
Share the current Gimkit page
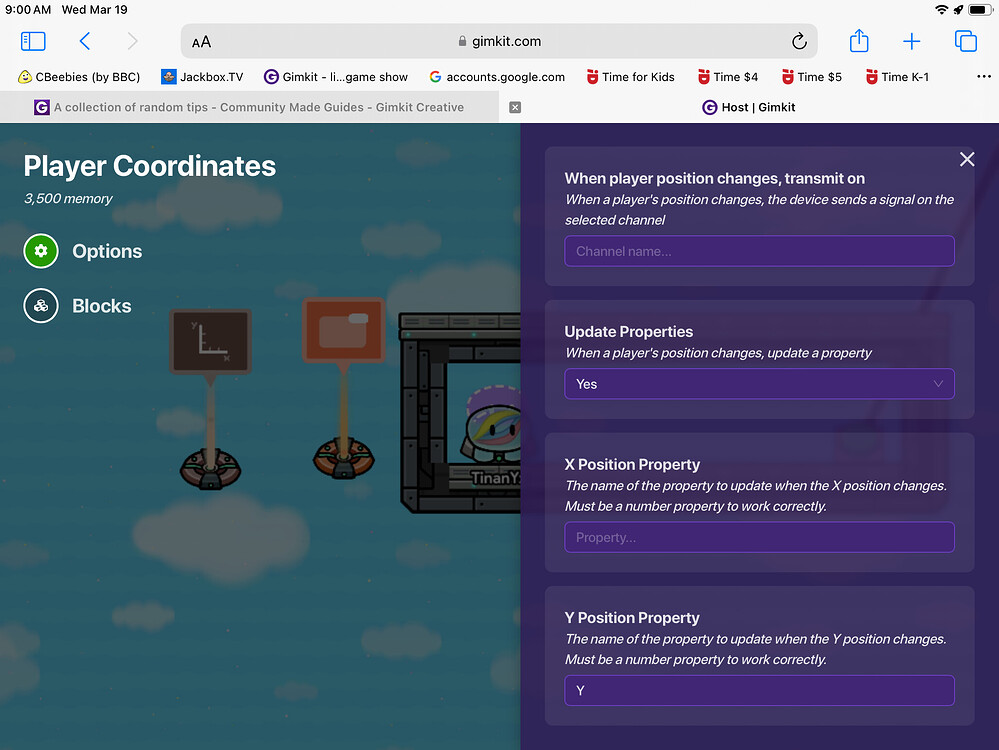tap(859, 41)
